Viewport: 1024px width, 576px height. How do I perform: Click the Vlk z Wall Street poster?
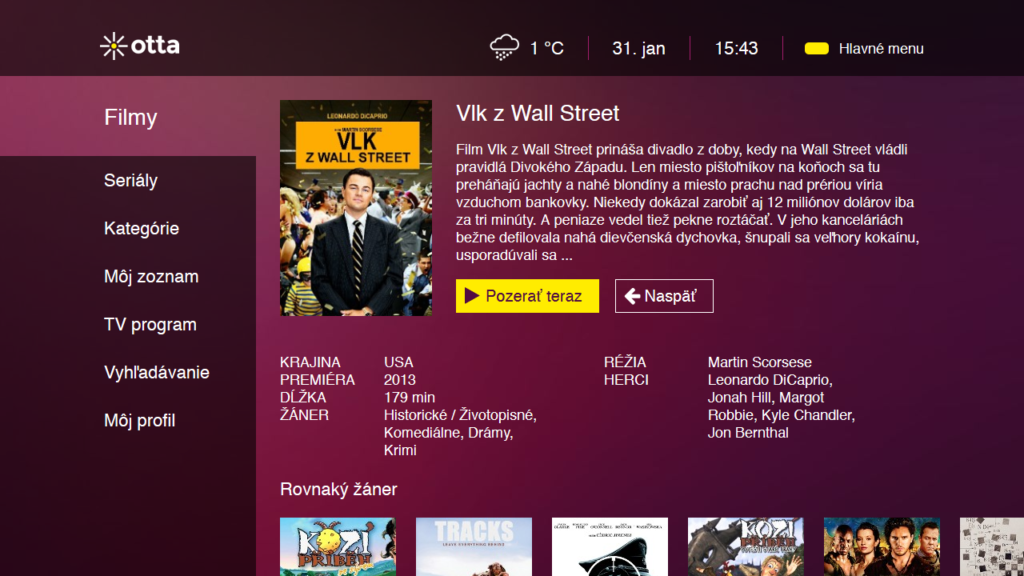(x=356, y=208)
